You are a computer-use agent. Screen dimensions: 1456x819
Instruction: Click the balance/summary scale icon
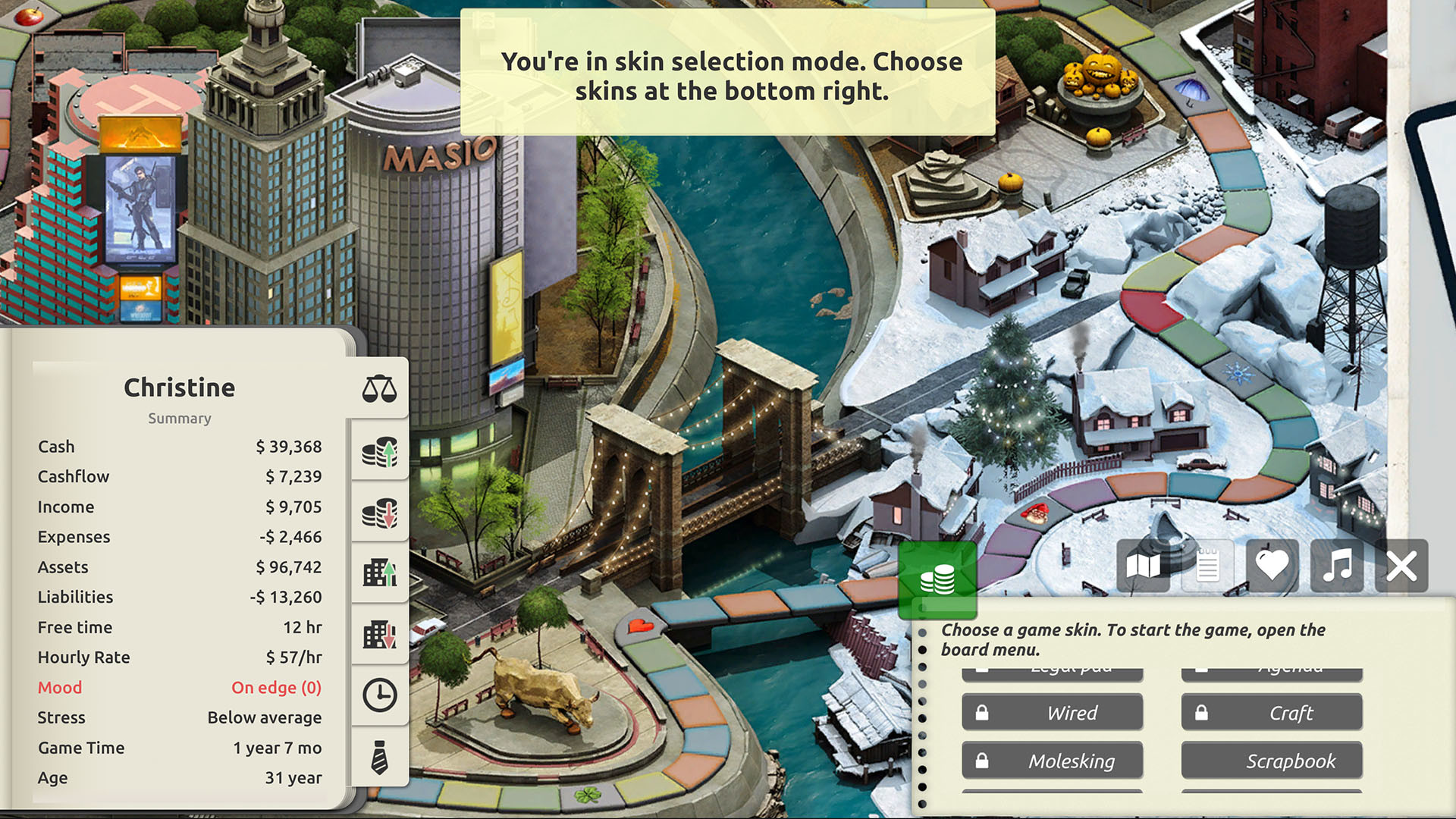pyautogui.click(x=379, y=389)
